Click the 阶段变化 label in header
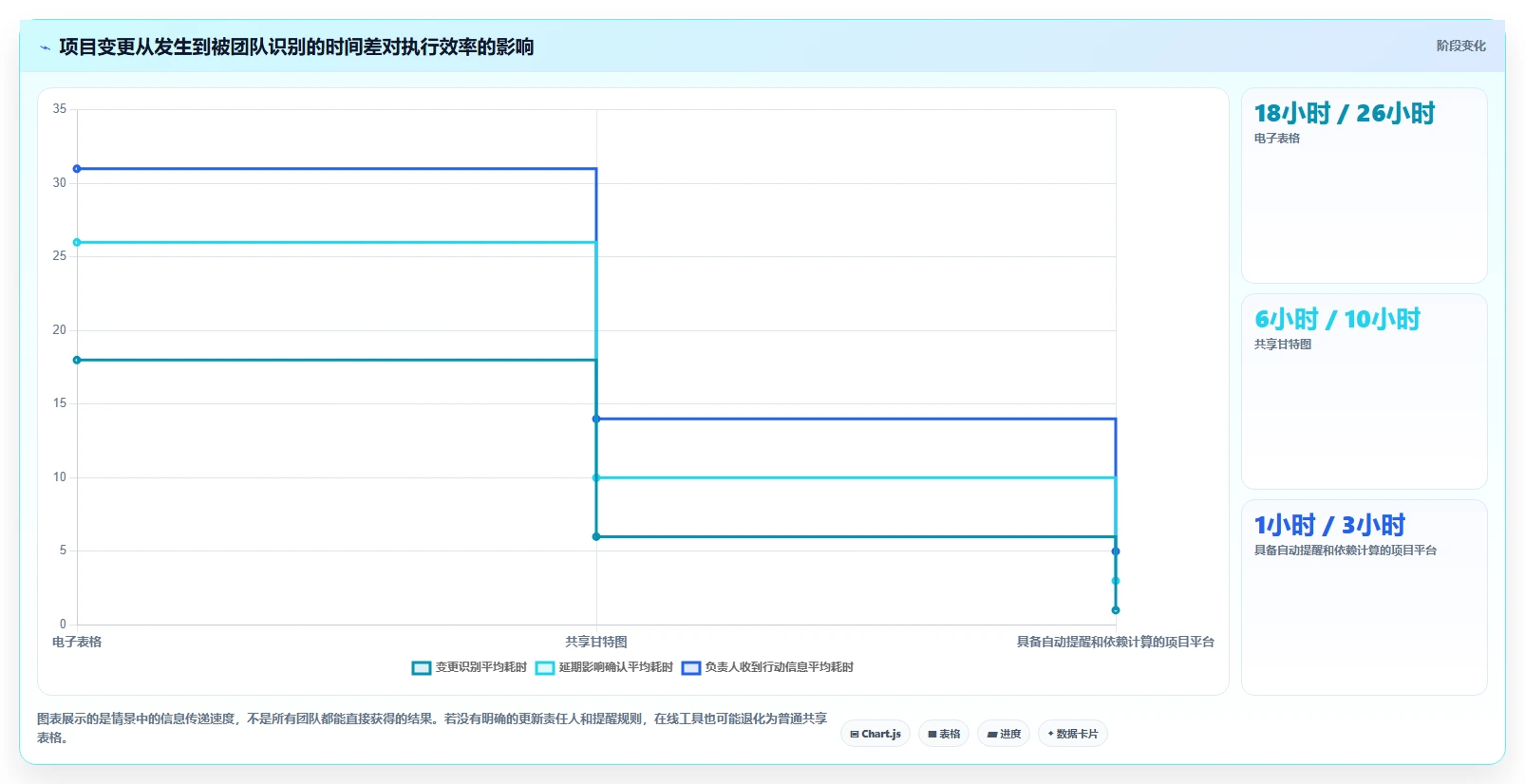Screen dimensions: 1525x784 tap(1460, 46)
